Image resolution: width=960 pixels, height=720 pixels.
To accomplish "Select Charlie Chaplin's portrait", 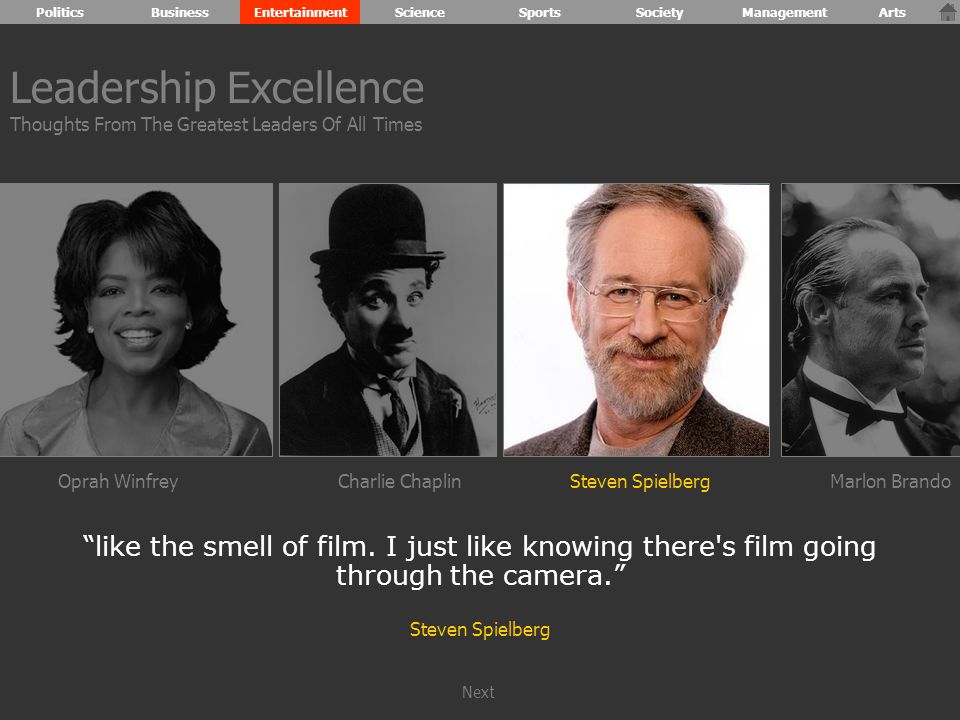I will point(388,320).
